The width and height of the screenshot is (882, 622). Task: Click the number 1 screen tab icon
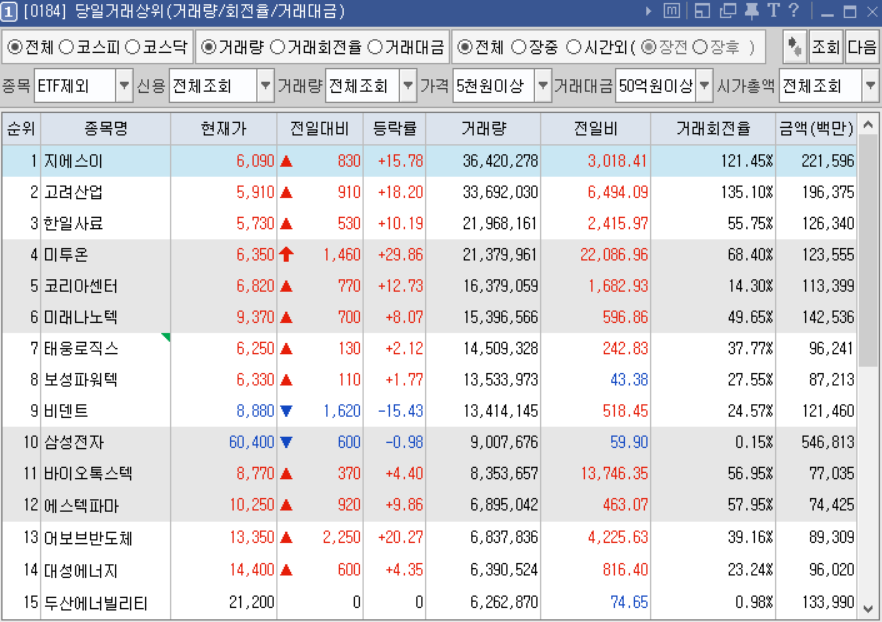click(x=10, y=11)
